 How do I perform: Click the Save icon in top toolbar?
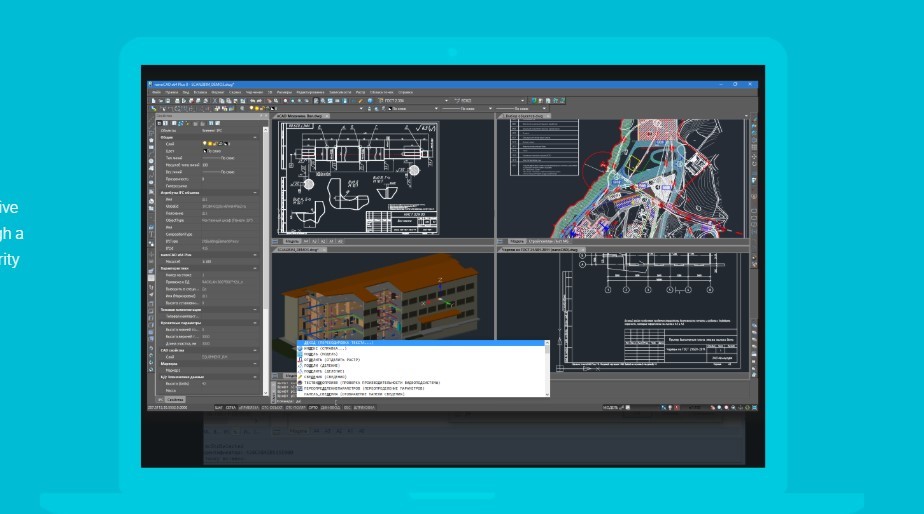[168, 100]
